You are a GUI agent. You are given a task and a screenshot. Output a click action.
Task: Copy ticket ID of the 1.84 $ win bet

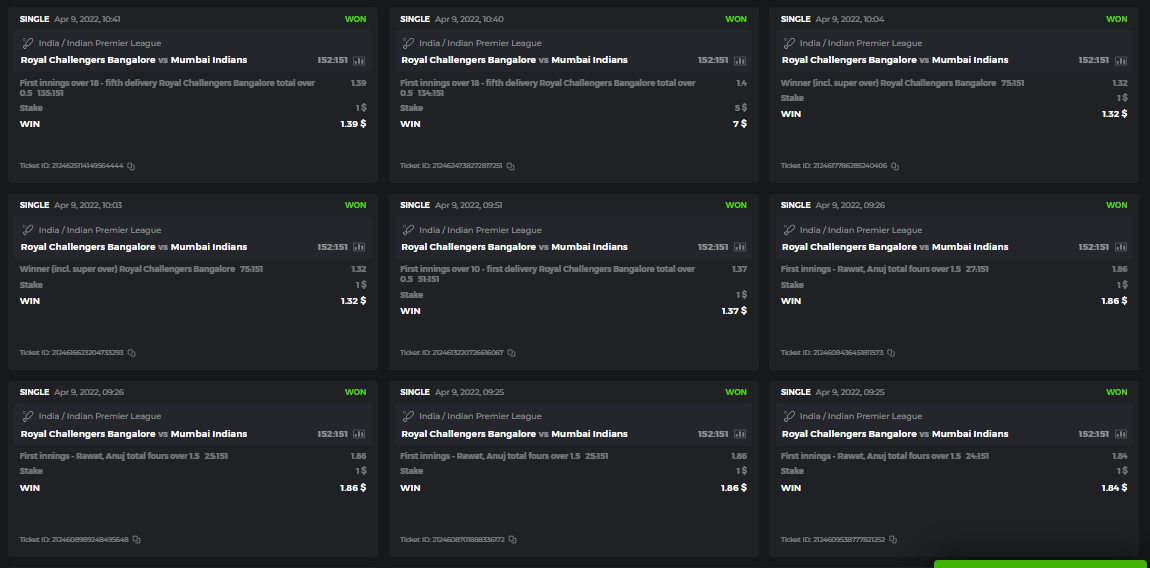click(893, 540)
